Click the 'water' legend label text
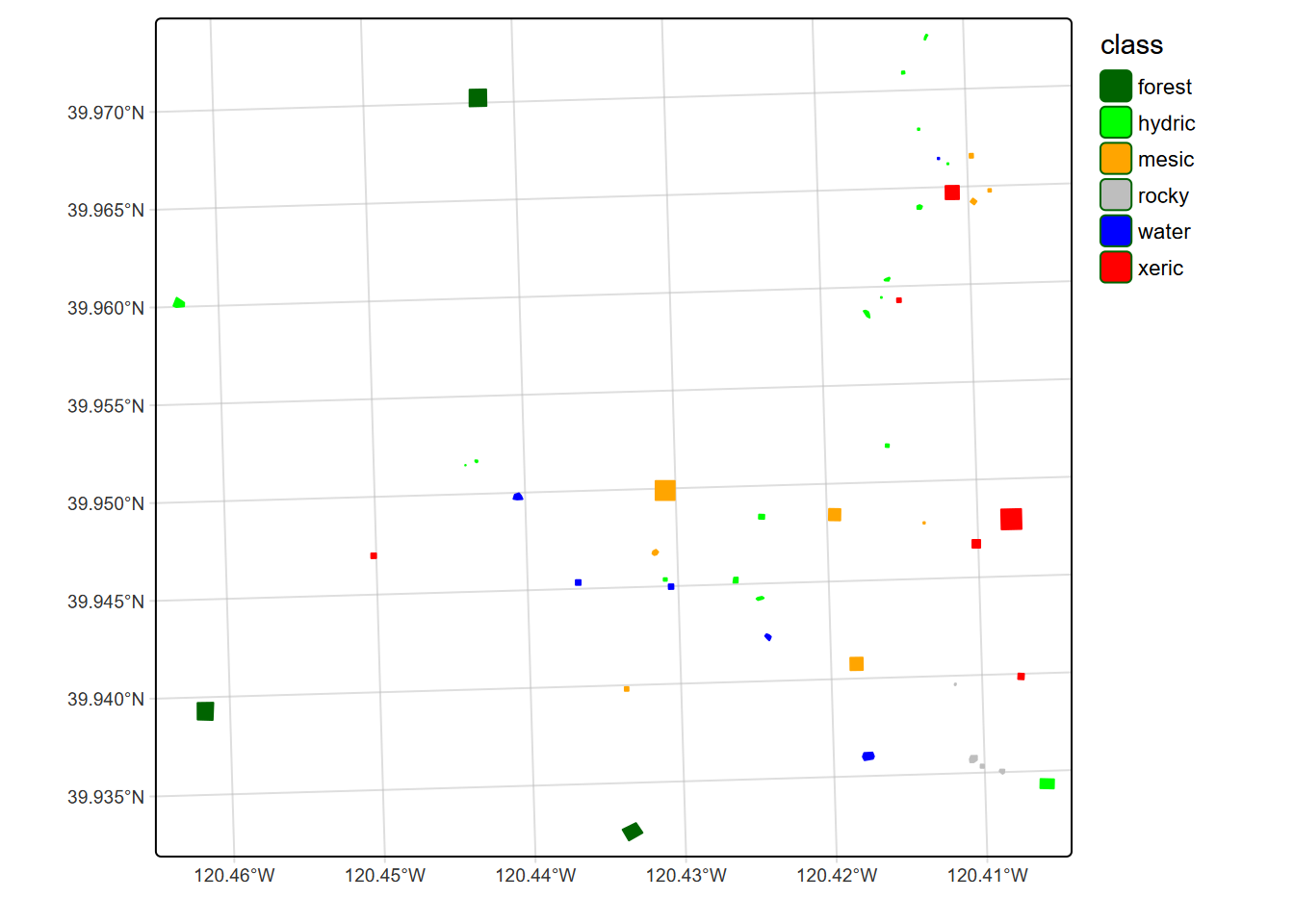Image resolution: width=1294 pixels, height=924 pixels. pyautogui.click(x=1163, y=232)
